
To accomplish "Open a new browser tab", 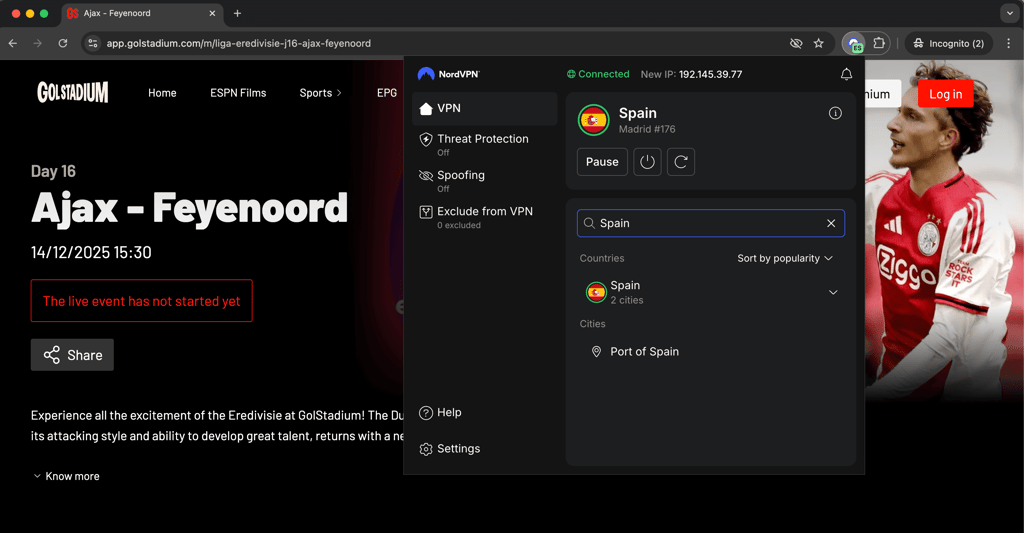I will point(237,13).
